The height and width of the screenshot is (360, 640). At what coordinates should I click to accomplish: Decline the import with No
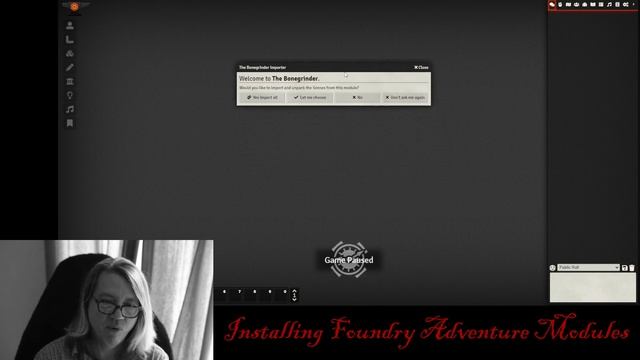point(357,98)
